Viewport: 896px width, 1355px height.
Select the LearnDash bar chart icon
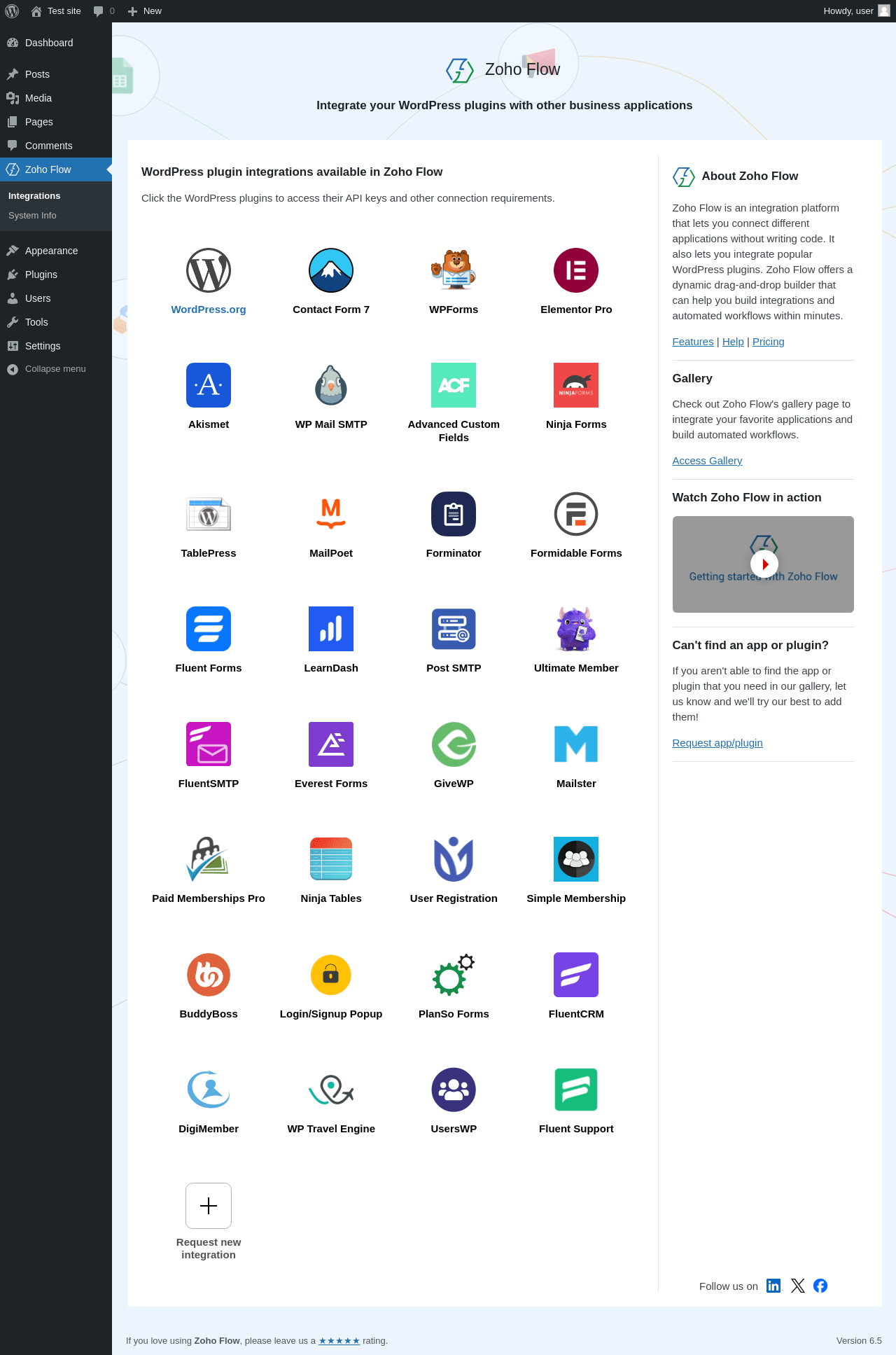tap(331, 629)
